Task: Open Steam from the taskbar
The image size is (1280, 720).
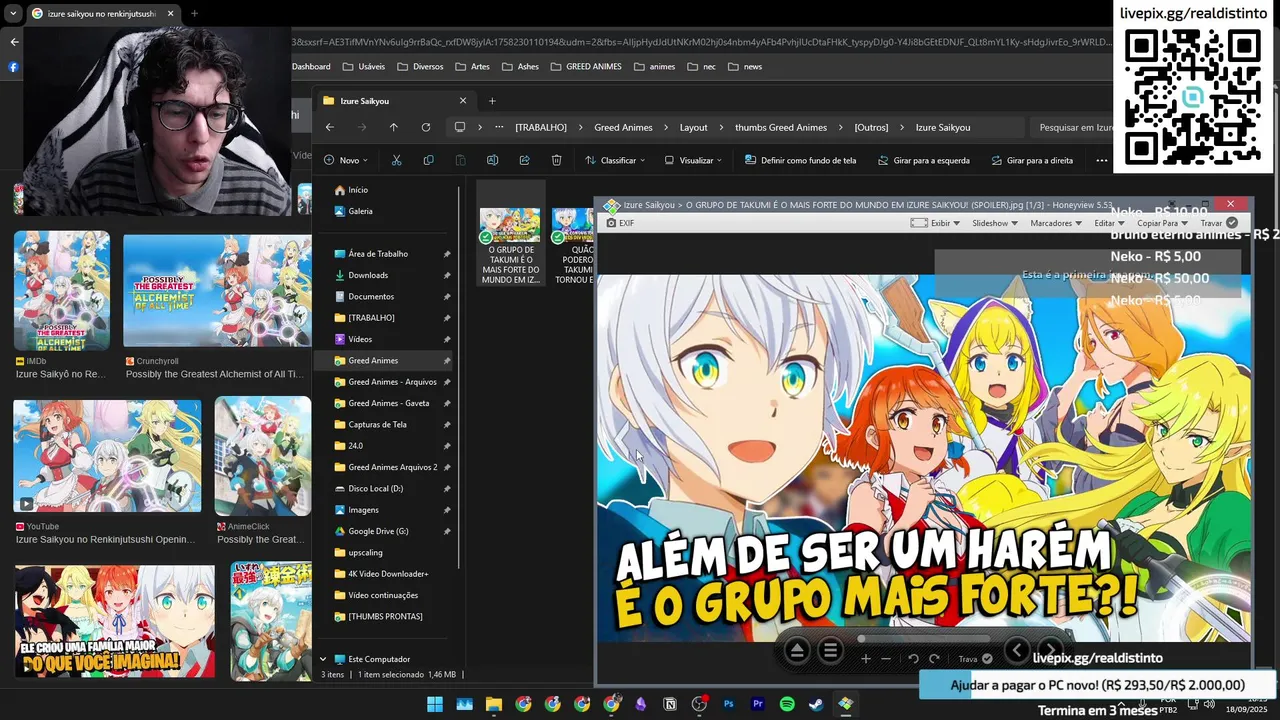Action: coord(816,704)
